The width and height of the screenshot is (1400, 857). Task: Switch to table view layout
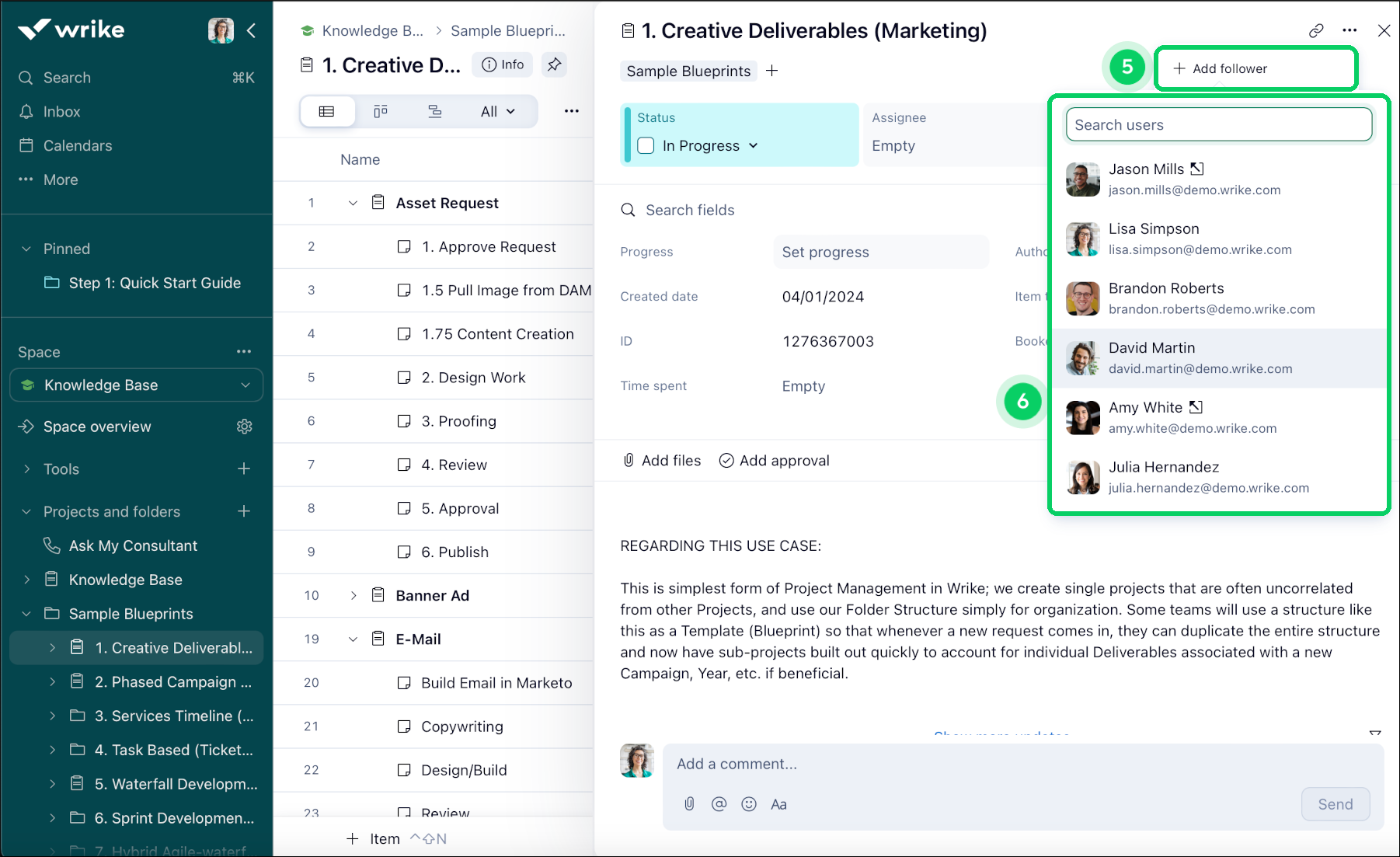click(x=327, y=111)
